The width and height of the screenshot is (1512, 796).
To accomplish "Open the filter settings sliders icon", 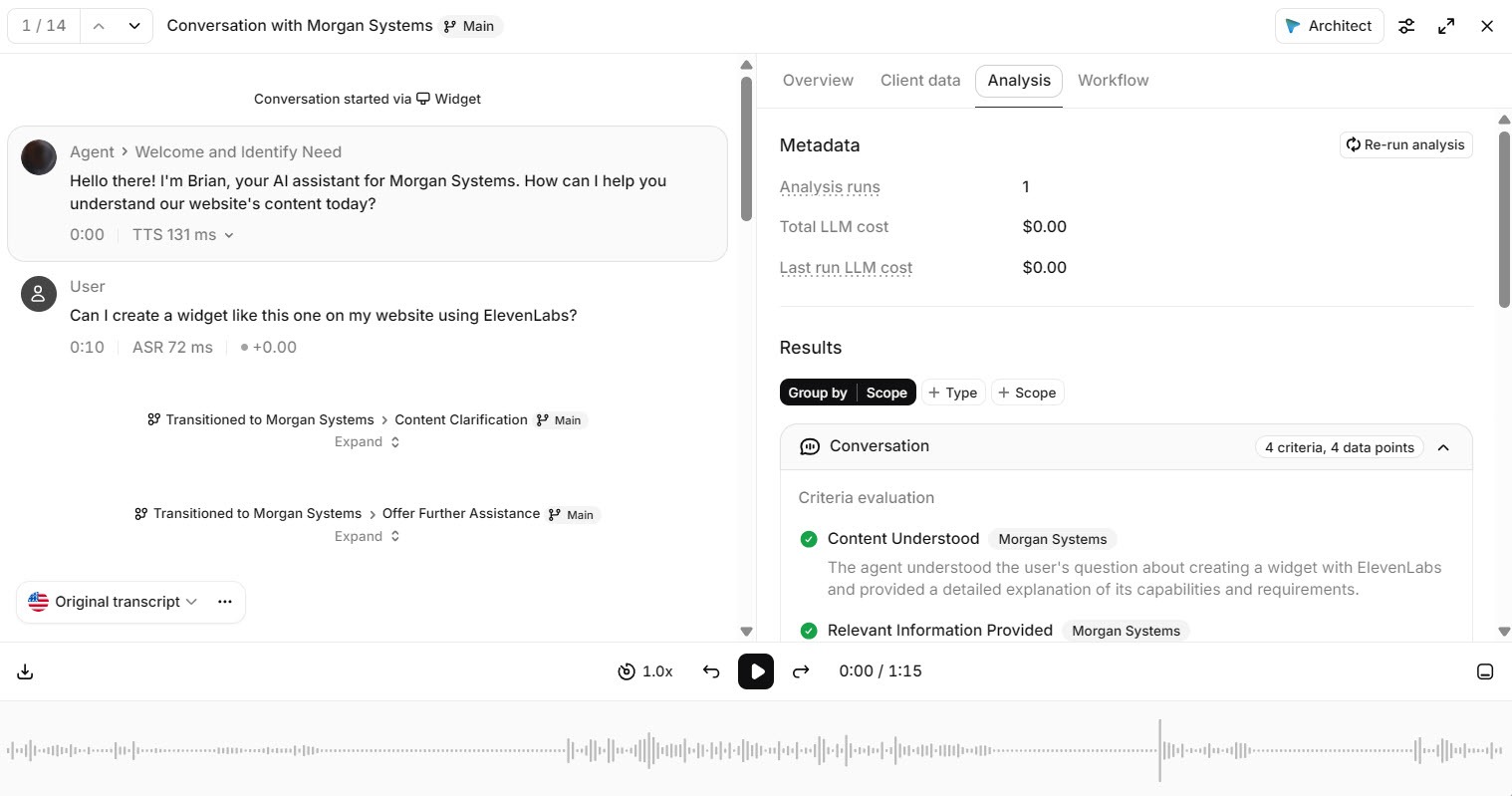I will 1406,26.
